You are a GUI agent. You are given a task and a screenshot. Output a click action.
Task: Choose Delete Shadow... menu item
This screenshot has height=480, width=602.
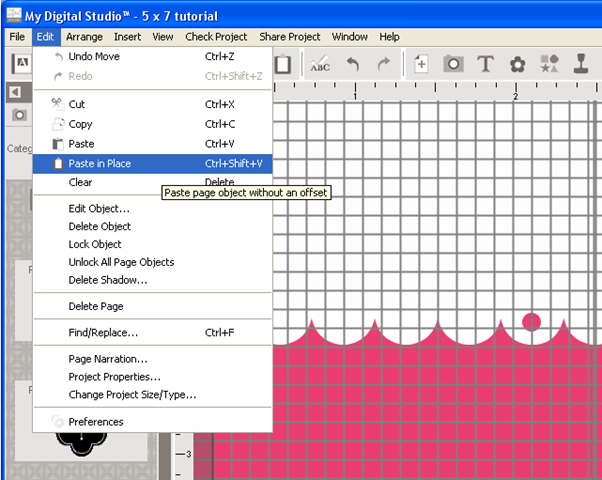click(x=153, y=280)
